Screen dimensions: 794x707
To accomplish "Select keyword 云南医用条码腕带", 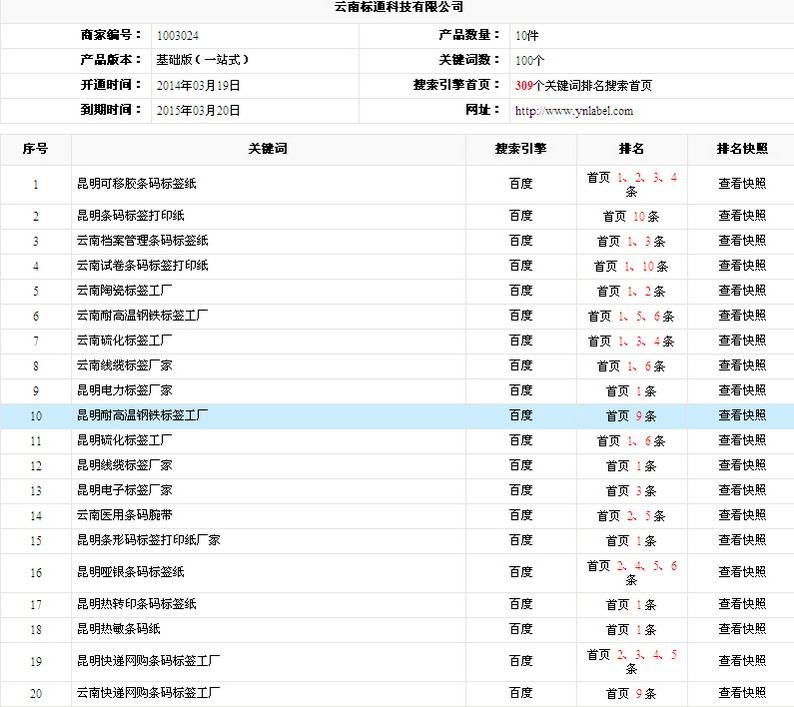I will (x=124, y=515).
